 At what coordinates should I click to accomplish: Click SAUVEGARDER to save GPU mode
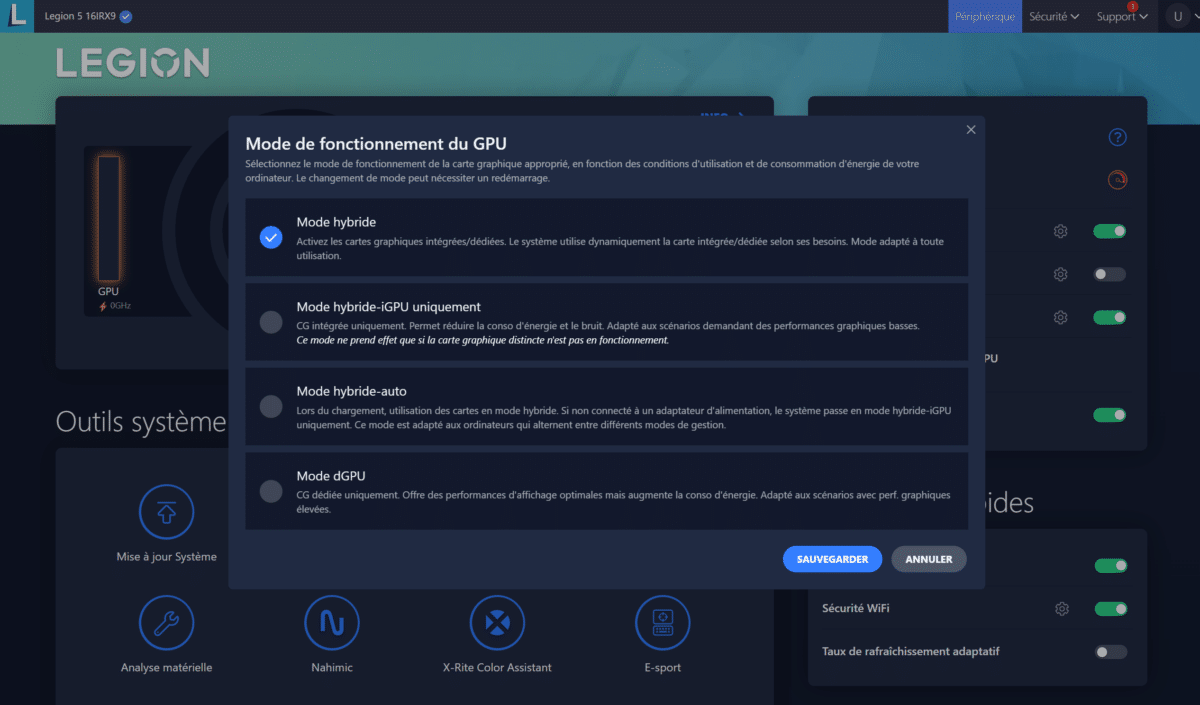[832, 559]
